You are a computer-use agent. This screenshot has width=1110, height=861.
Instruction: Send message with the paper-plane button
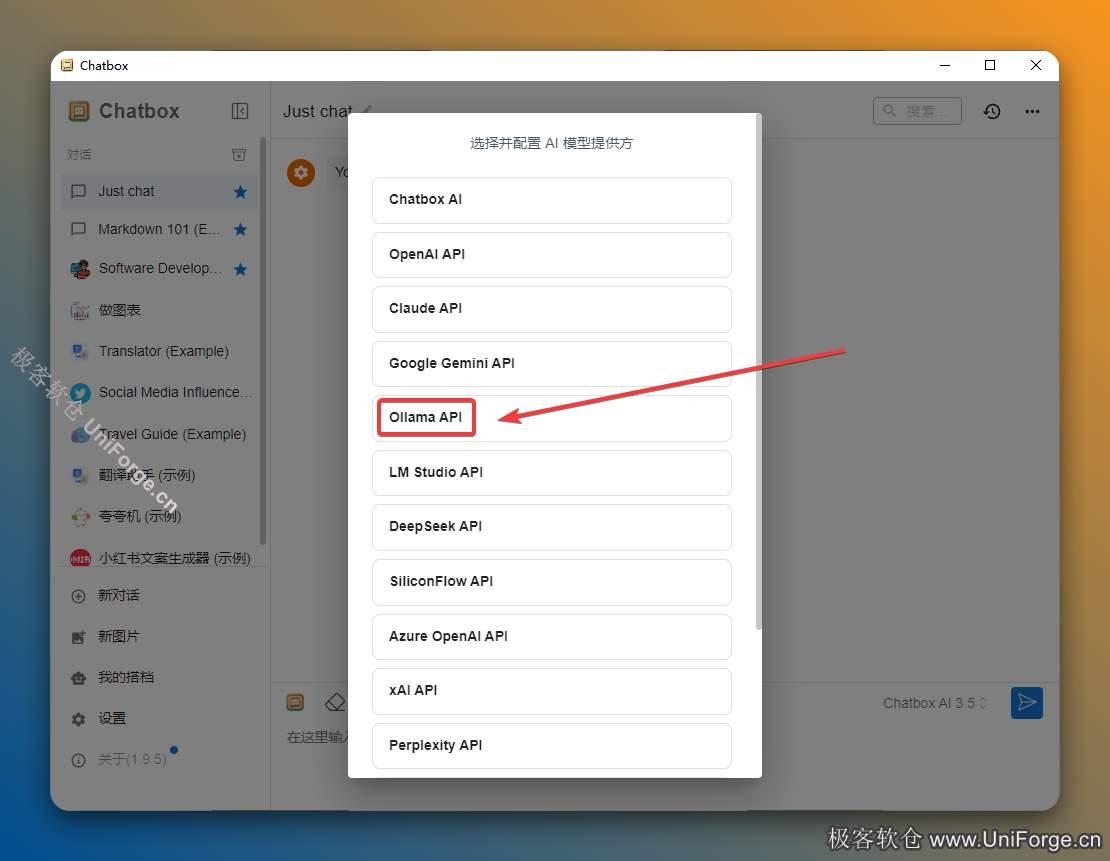point(1026,702)
